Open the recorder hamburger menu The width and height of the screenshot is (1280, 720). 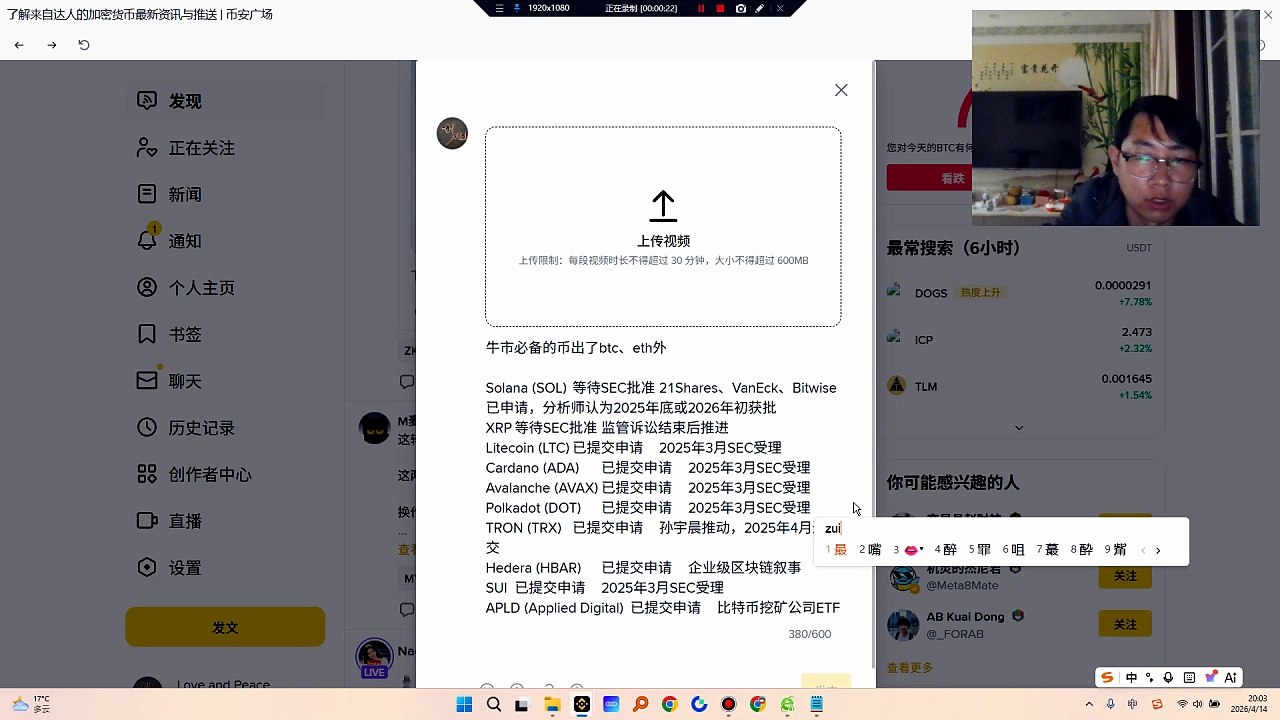coord(499,8)
